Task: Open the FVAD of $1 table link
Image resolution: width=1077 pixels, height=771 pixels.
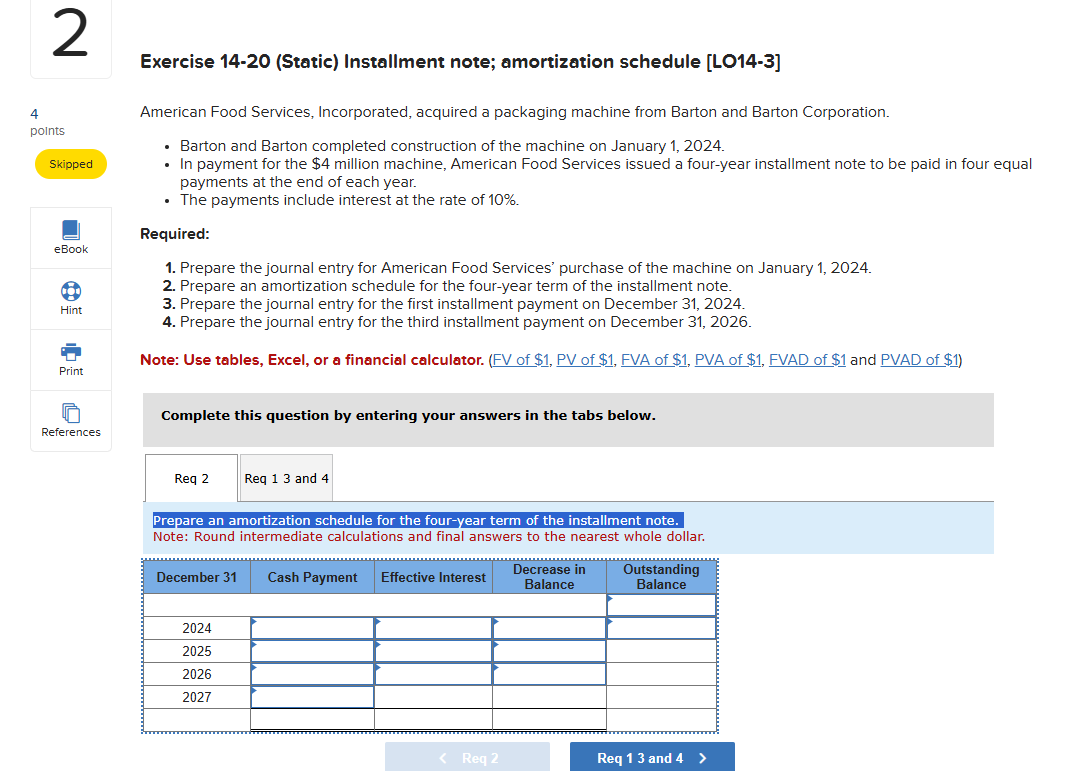Action: tap(807, 359)
